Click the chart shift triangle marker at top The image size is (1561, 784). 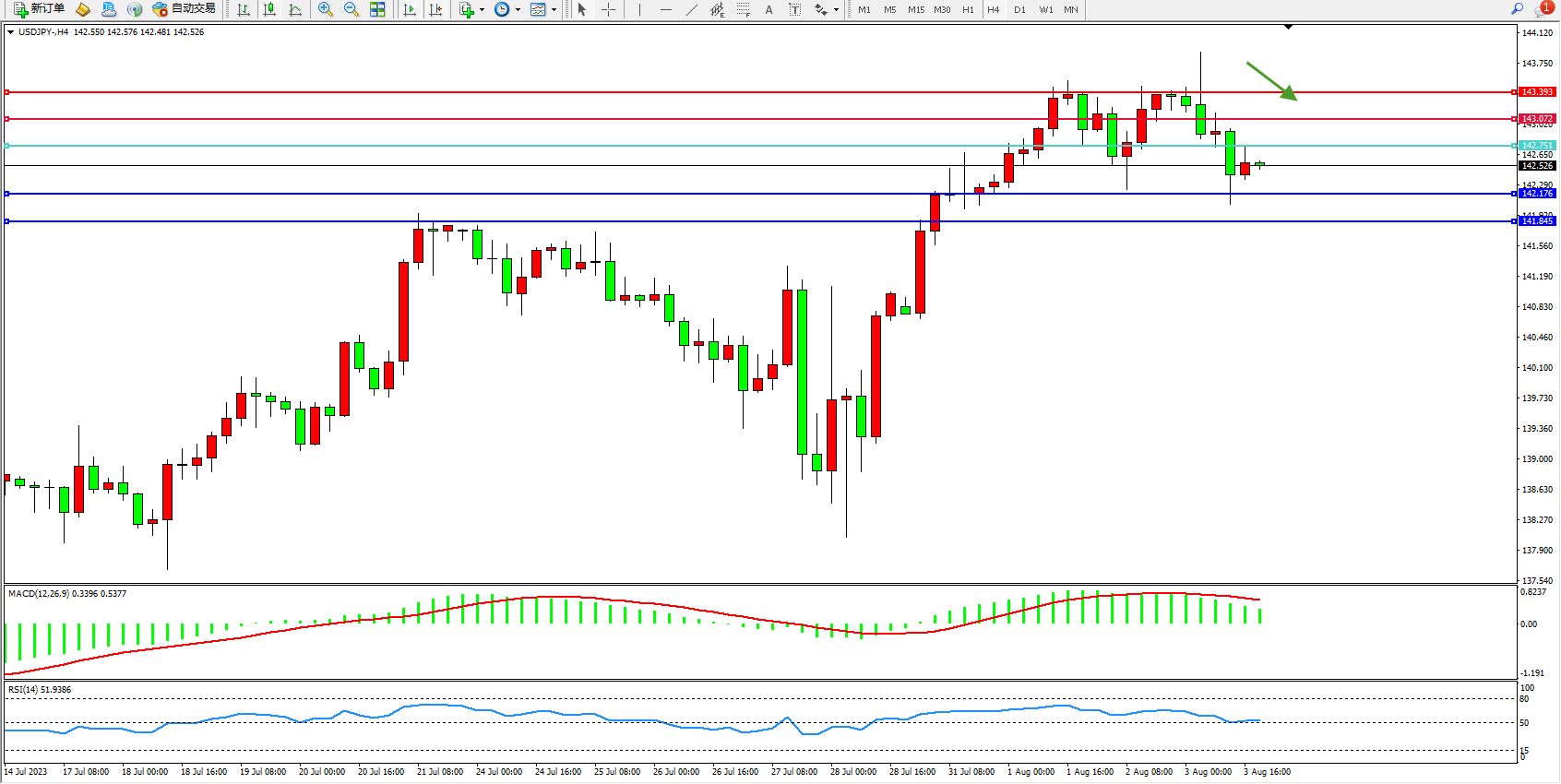coord(1288,28)
